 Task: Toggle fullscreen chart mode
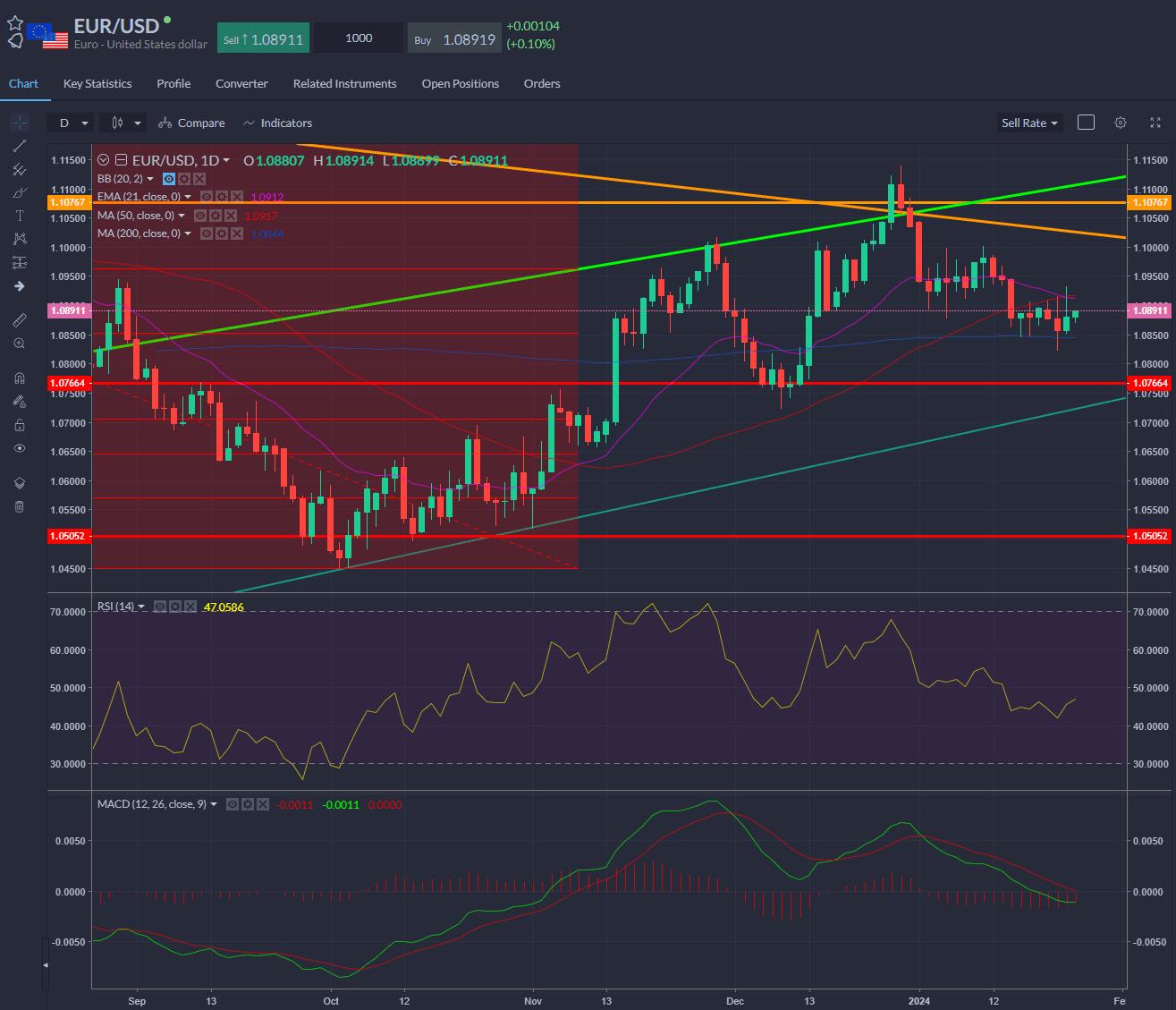1155,123
